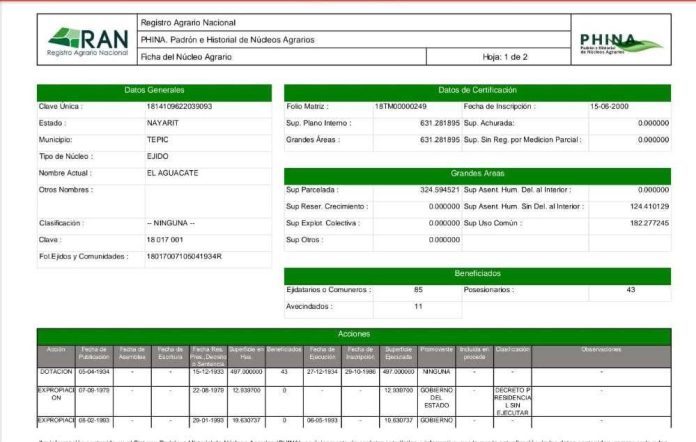This screenshot has height=442, width=696.
Task: Select the Datos de Certificación section header
Action: [x=476, y=90]
